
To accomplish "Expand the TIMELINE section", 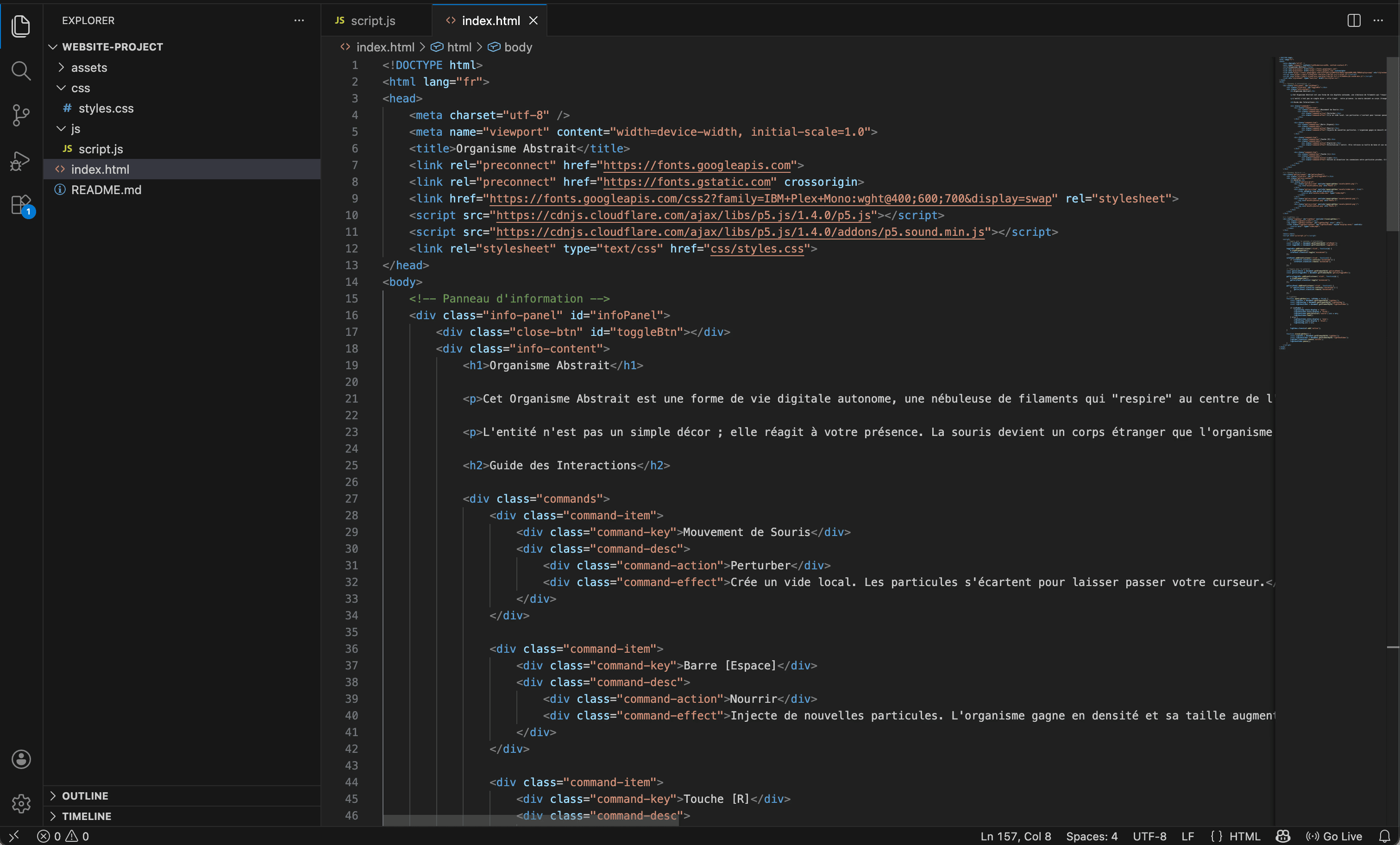I will pos(86,816).
